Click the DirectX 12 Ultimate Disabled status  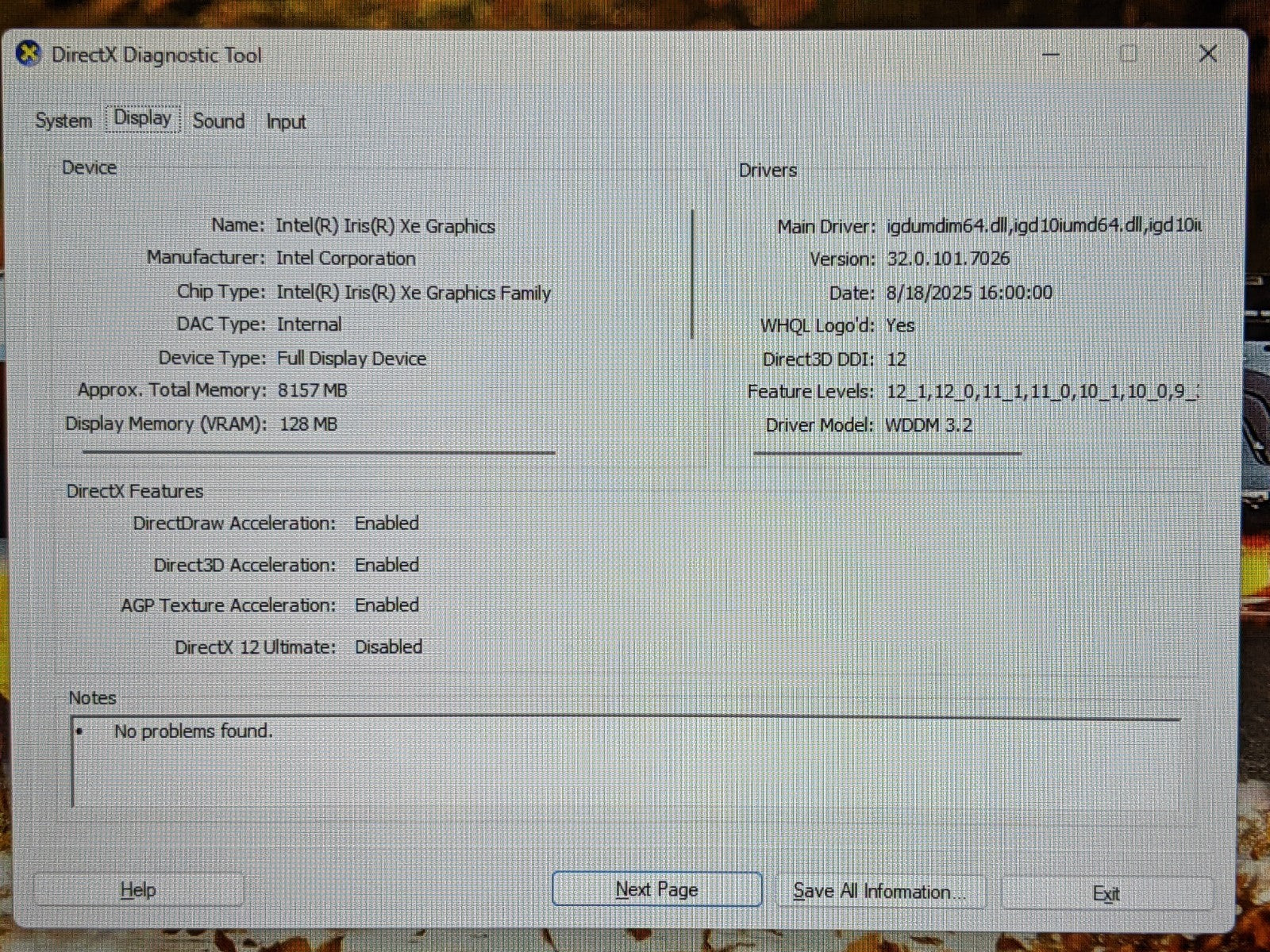point(388,647)
